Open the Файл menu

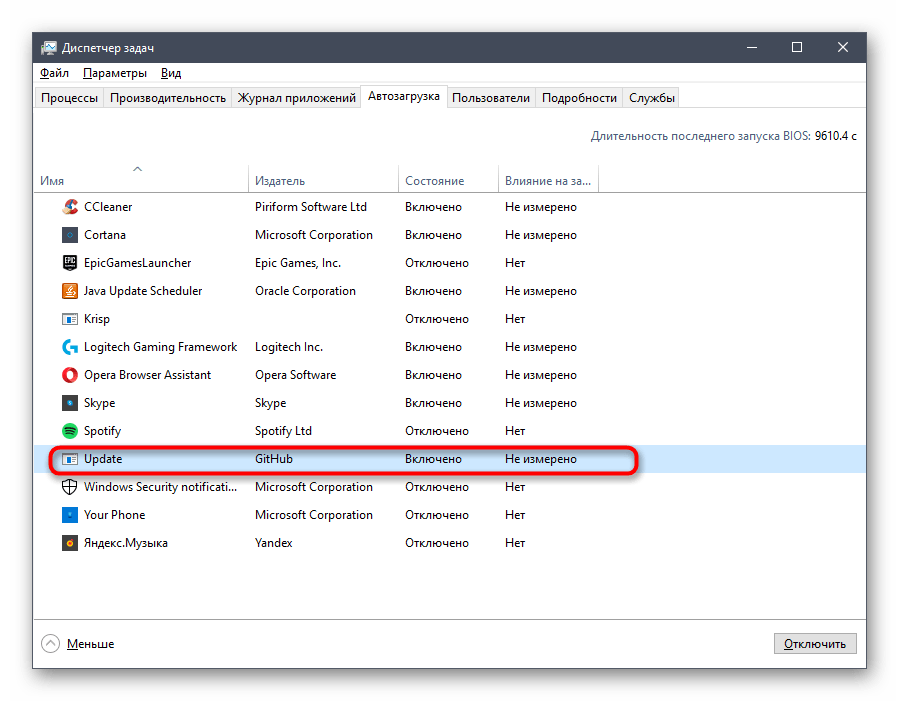54,73
